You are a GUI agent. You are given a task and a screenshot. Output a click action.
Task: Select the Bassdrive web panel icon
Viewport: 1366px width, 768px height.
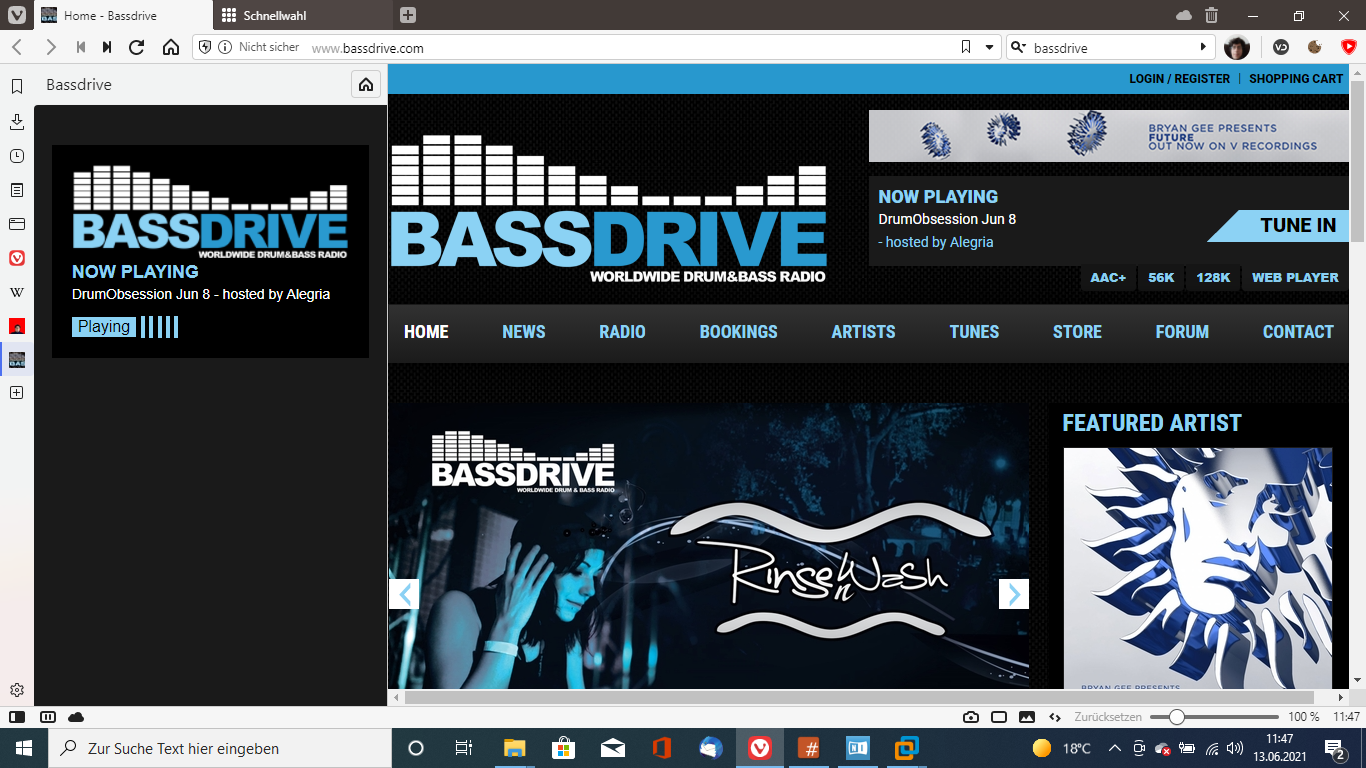(x=17, y=360)
